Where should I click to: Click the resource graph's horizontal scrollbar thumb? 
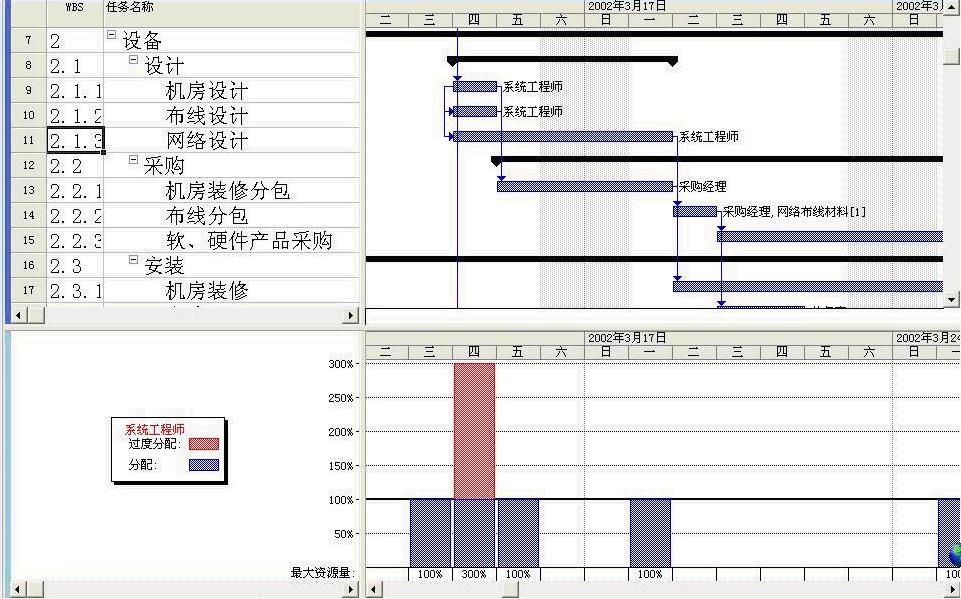[x=509, y=590]
